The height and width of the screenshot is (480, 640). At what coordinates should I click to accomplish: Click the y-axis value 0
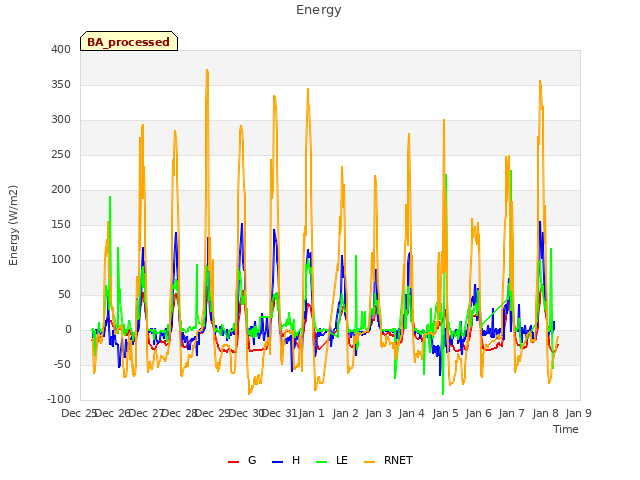point(68,329)
